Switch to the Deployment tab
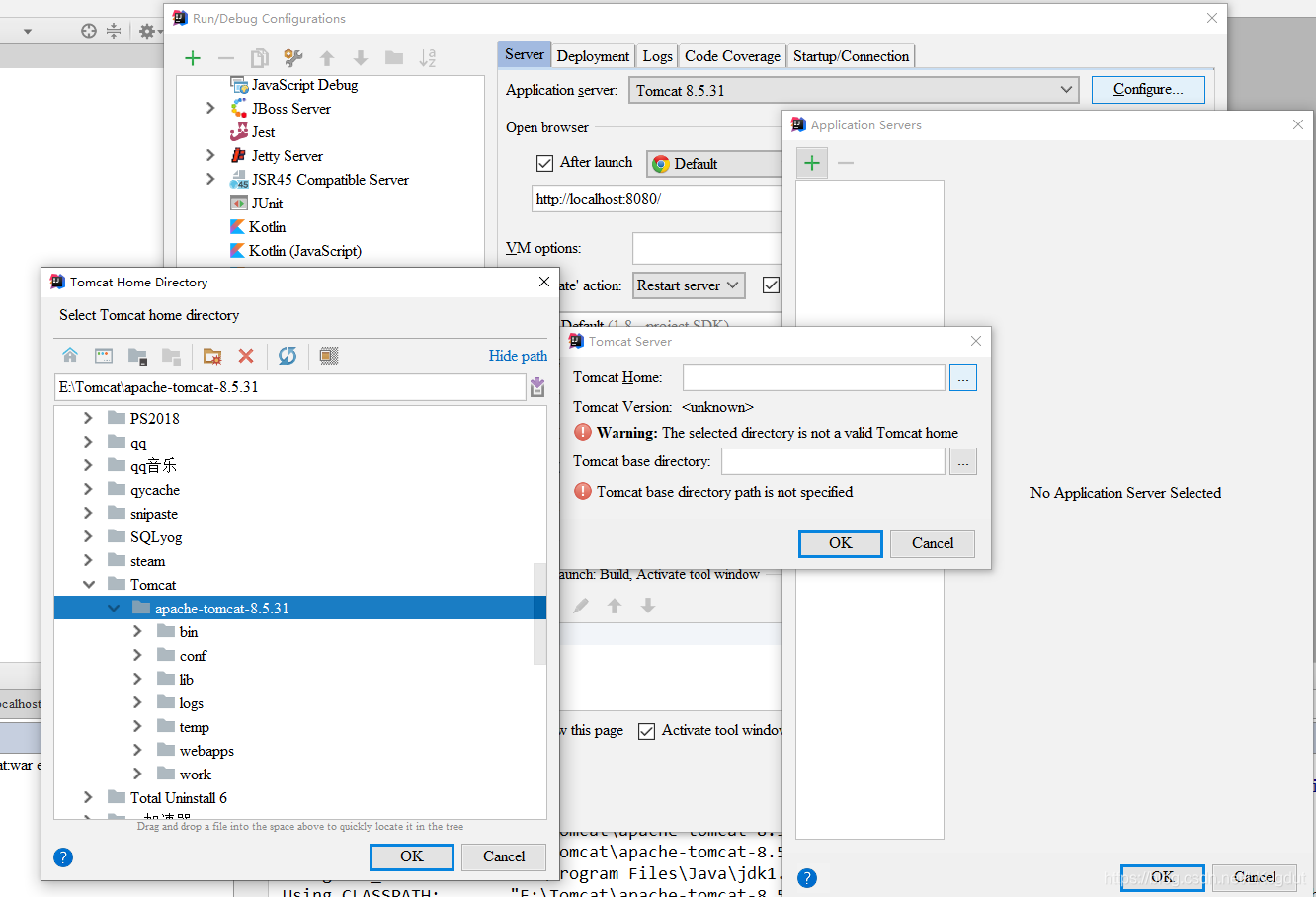Screen dimensions: 1316x897 pyautogui.click(x=593, y=56)
